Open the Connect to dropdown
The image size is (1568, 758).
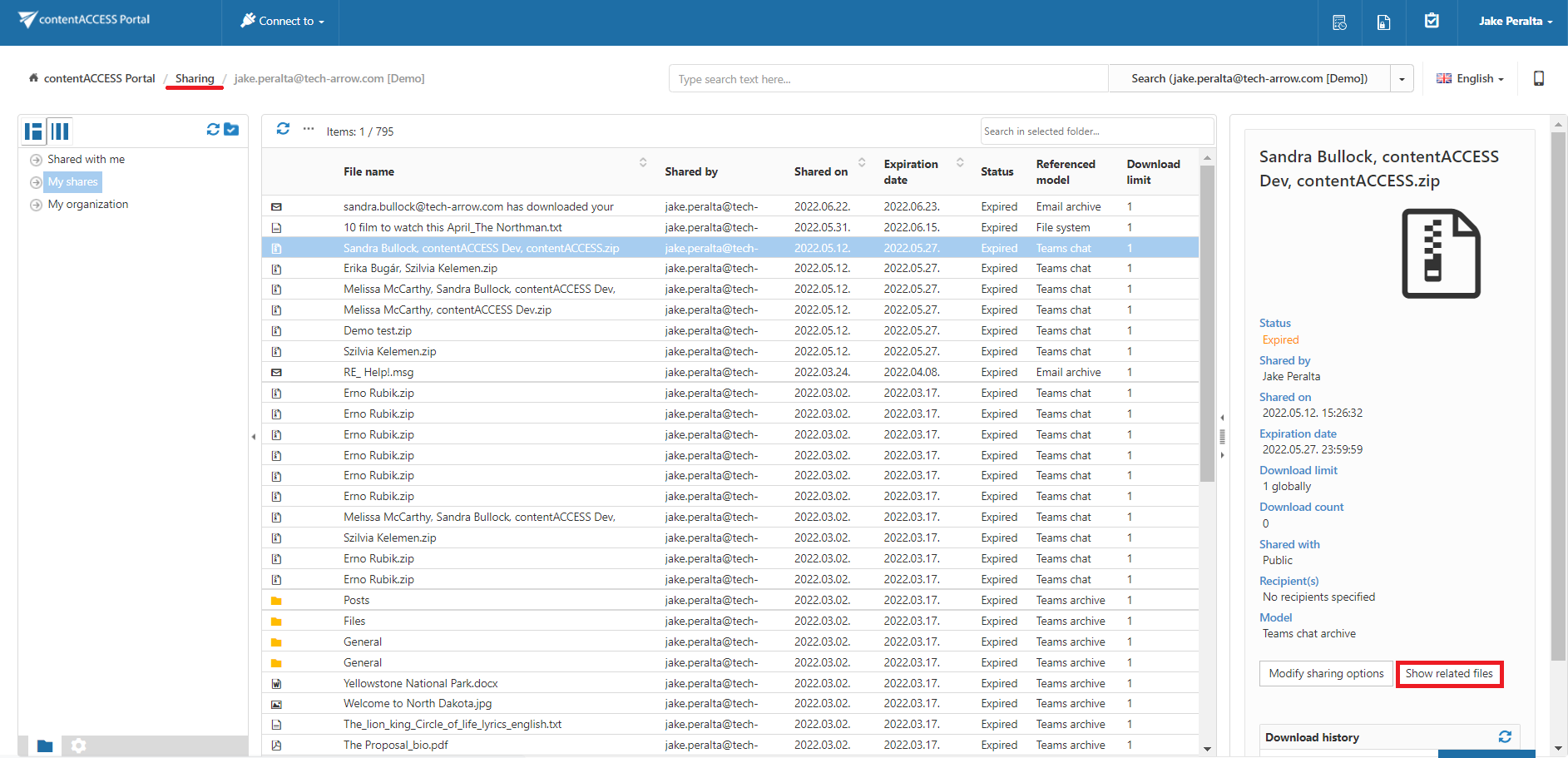point(283,21)
